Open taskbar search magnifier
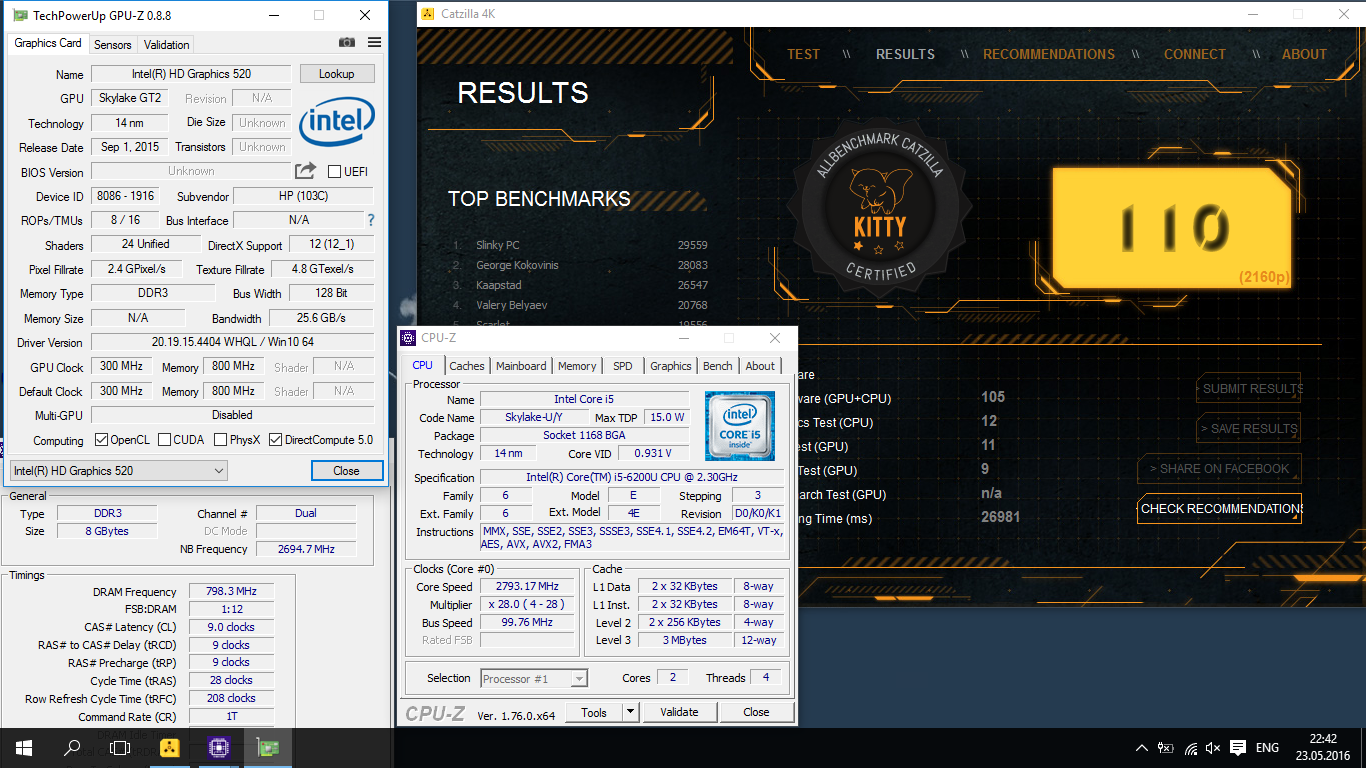 (x=72, y=748)
